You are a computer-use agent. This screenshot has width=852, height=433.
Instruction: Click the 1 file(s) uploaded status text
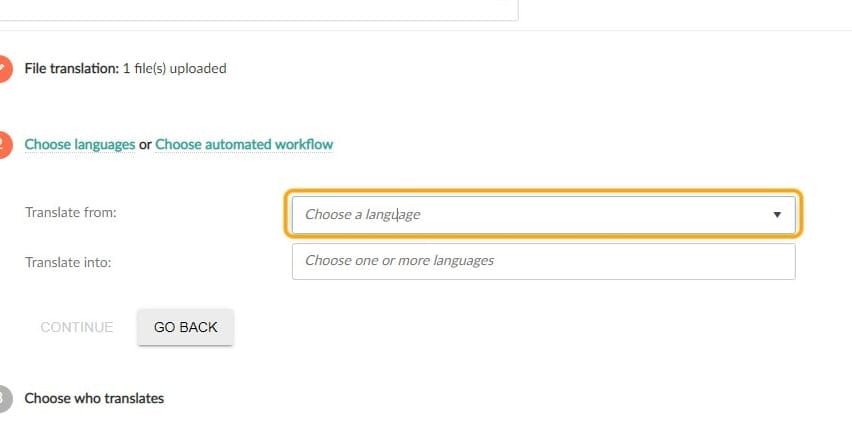[175, 69]
